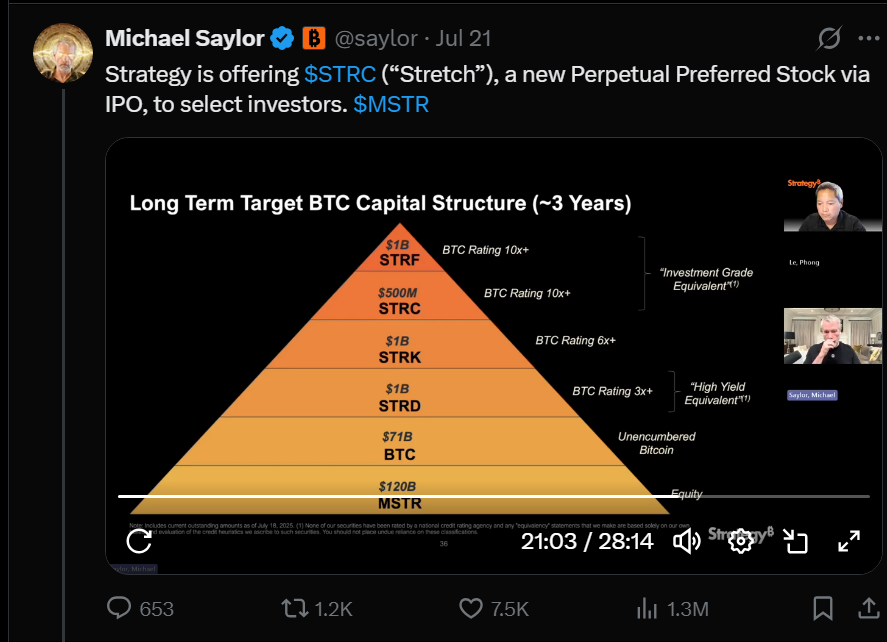Enable picture-in-picture video mode
The height and width of the screenshot is (642, 887).
point(795,541)
